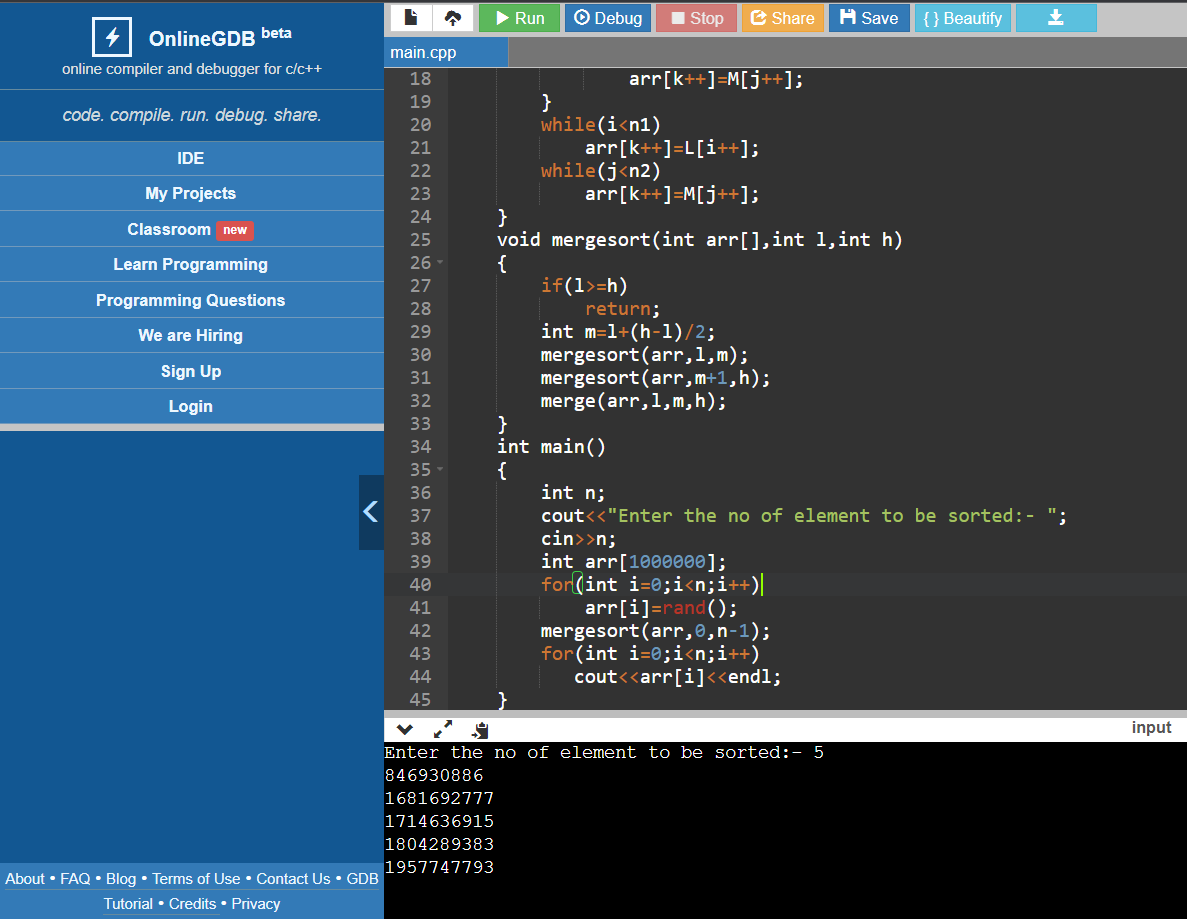
Task: Open the Classroom sidebar item
Action: (x=191, y=229)
